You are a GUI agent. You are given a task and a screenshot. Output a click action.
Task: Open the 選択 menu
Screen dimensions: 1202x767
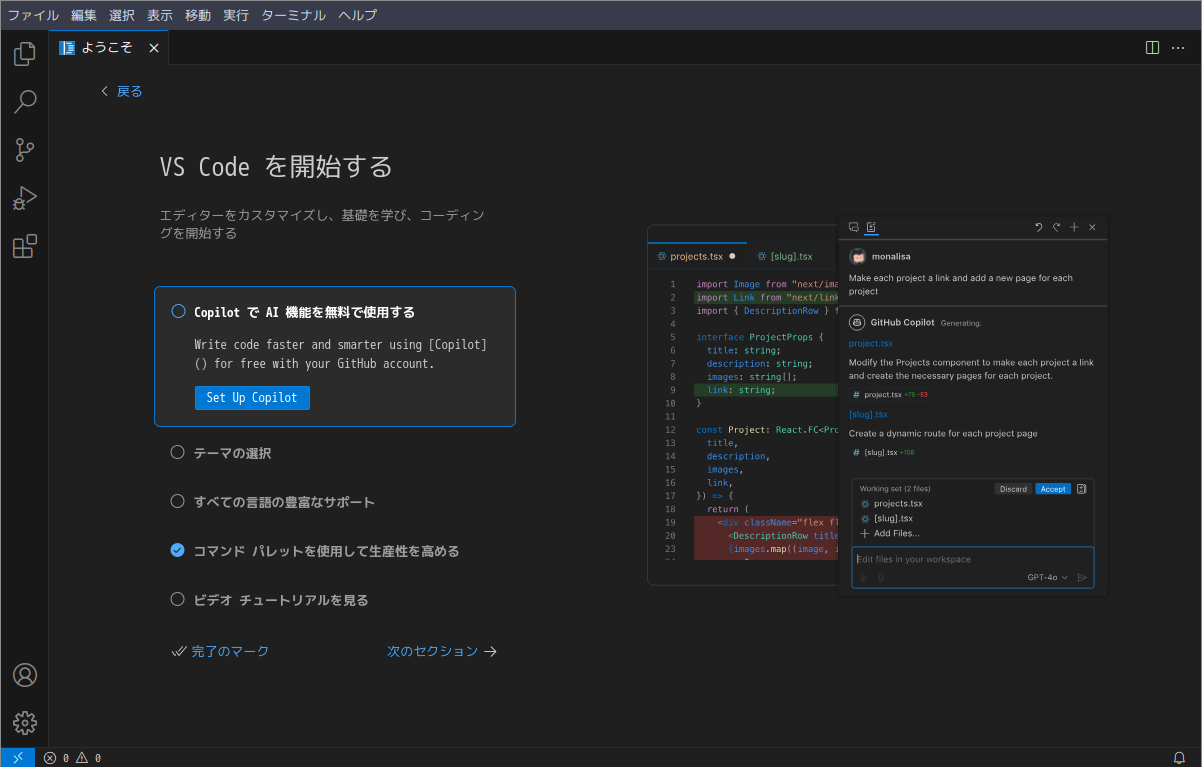(122, 15)
